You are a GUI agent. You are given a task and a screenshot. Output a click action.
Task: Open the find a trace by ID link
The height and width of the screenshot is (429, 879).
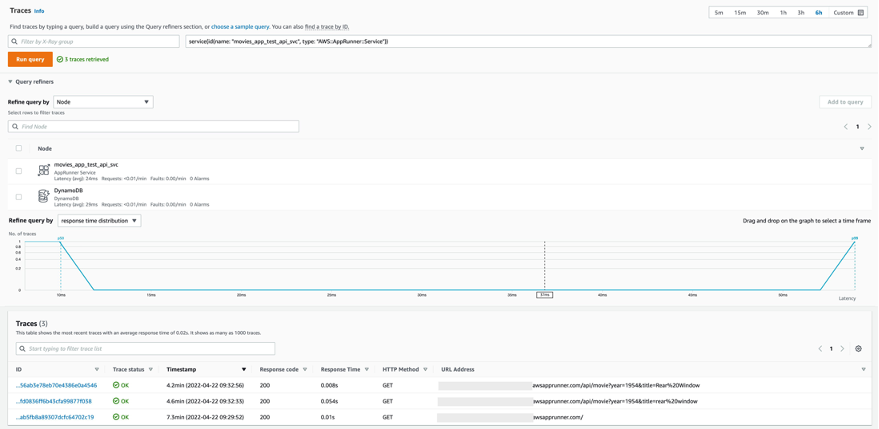pos(327,26)
